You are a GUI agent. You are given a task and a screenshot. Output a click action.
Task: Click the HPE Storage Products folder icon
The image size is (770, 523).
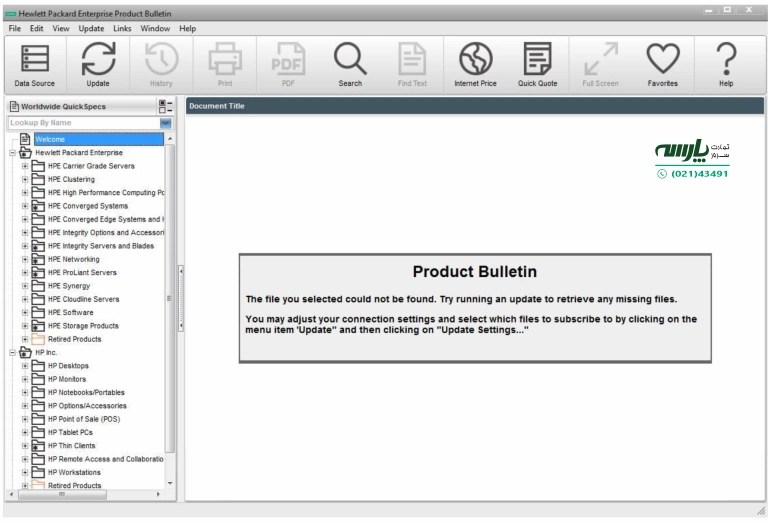(38, 326)
